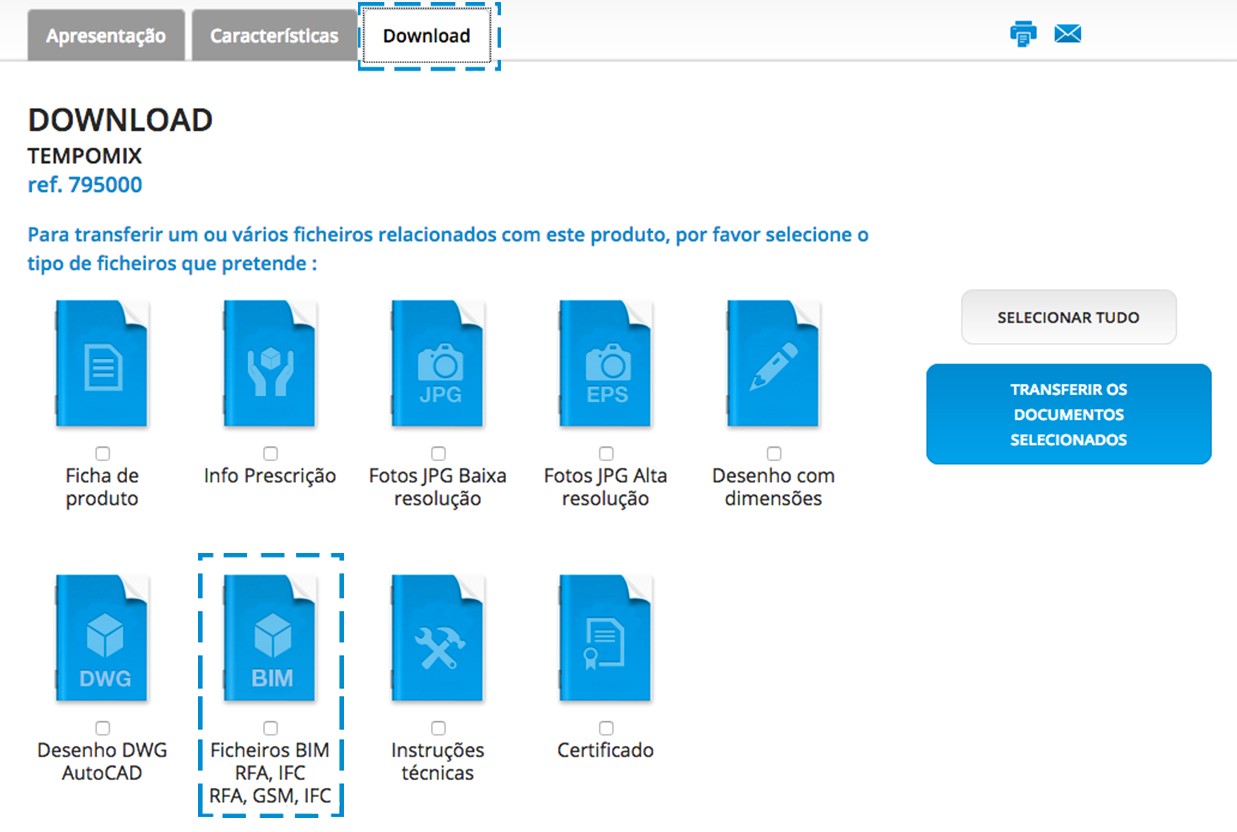1237x832 pixels.
Task: Click the Ficheiros BIM RFA, IFC label
Action: pos(270,773)
